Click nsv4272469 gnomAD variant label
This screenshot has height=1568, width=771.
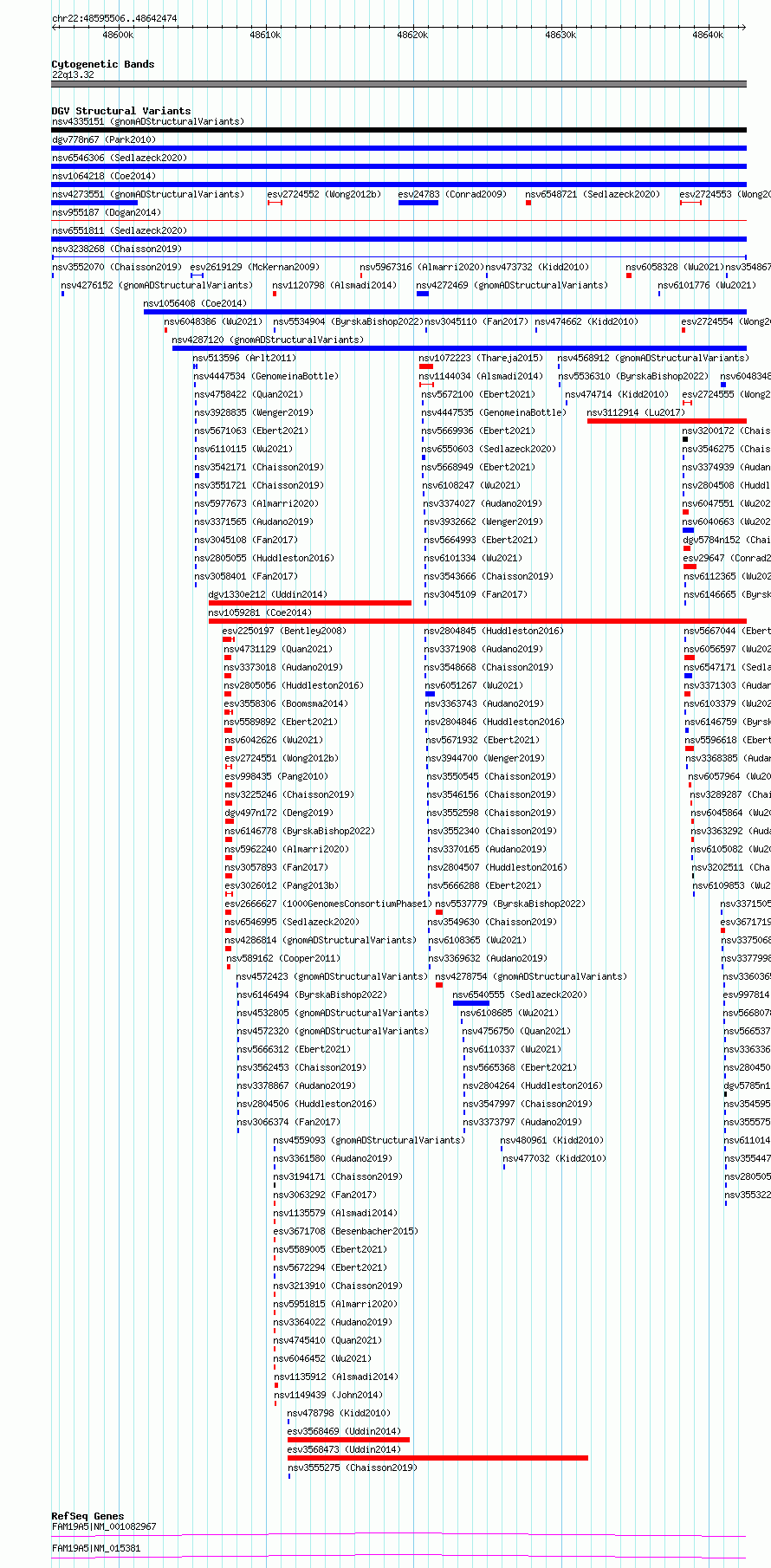[512, 285]
